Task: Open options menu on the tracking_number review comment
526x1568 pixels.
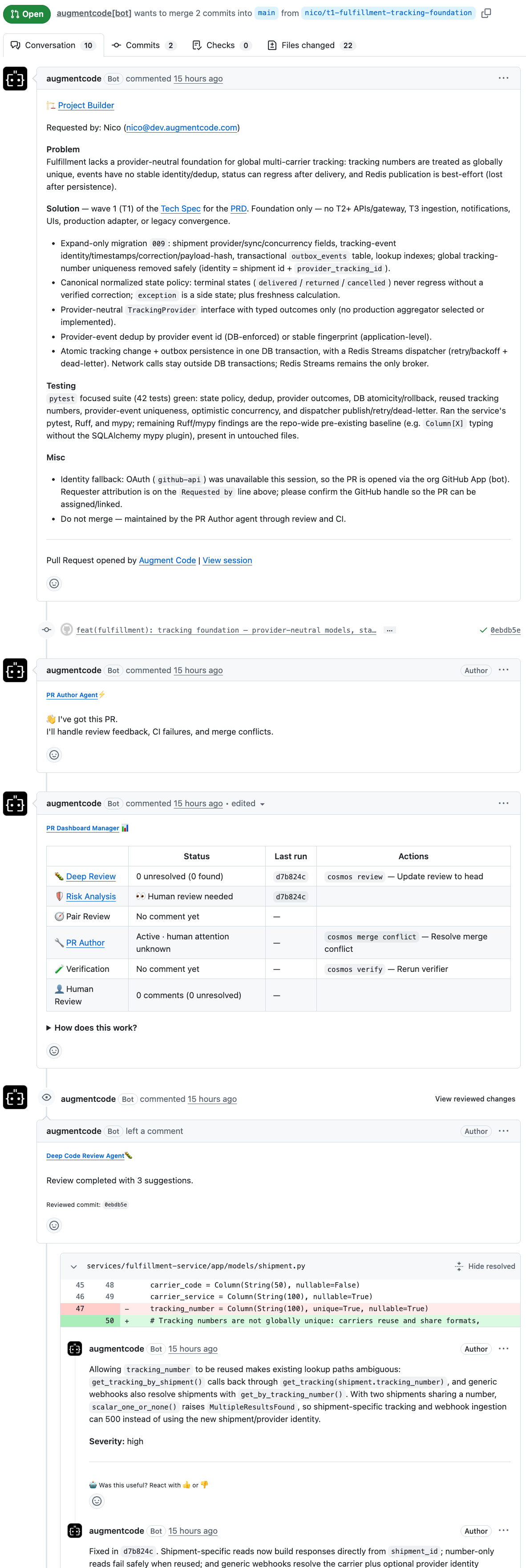Action: (503, 1349)
